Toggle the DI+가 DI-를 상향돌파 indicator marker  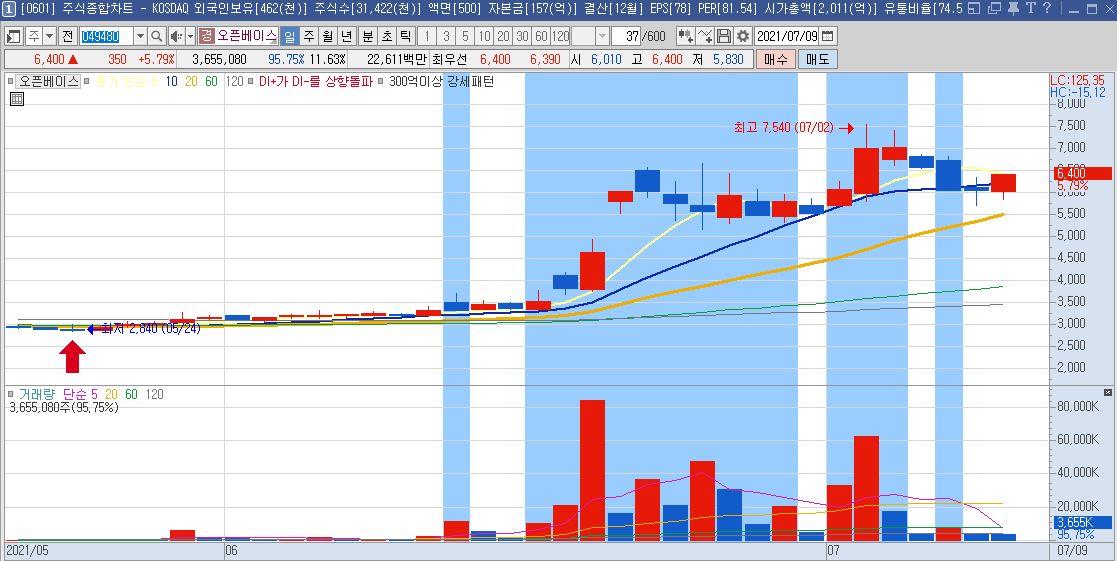(x=252, y=81)
